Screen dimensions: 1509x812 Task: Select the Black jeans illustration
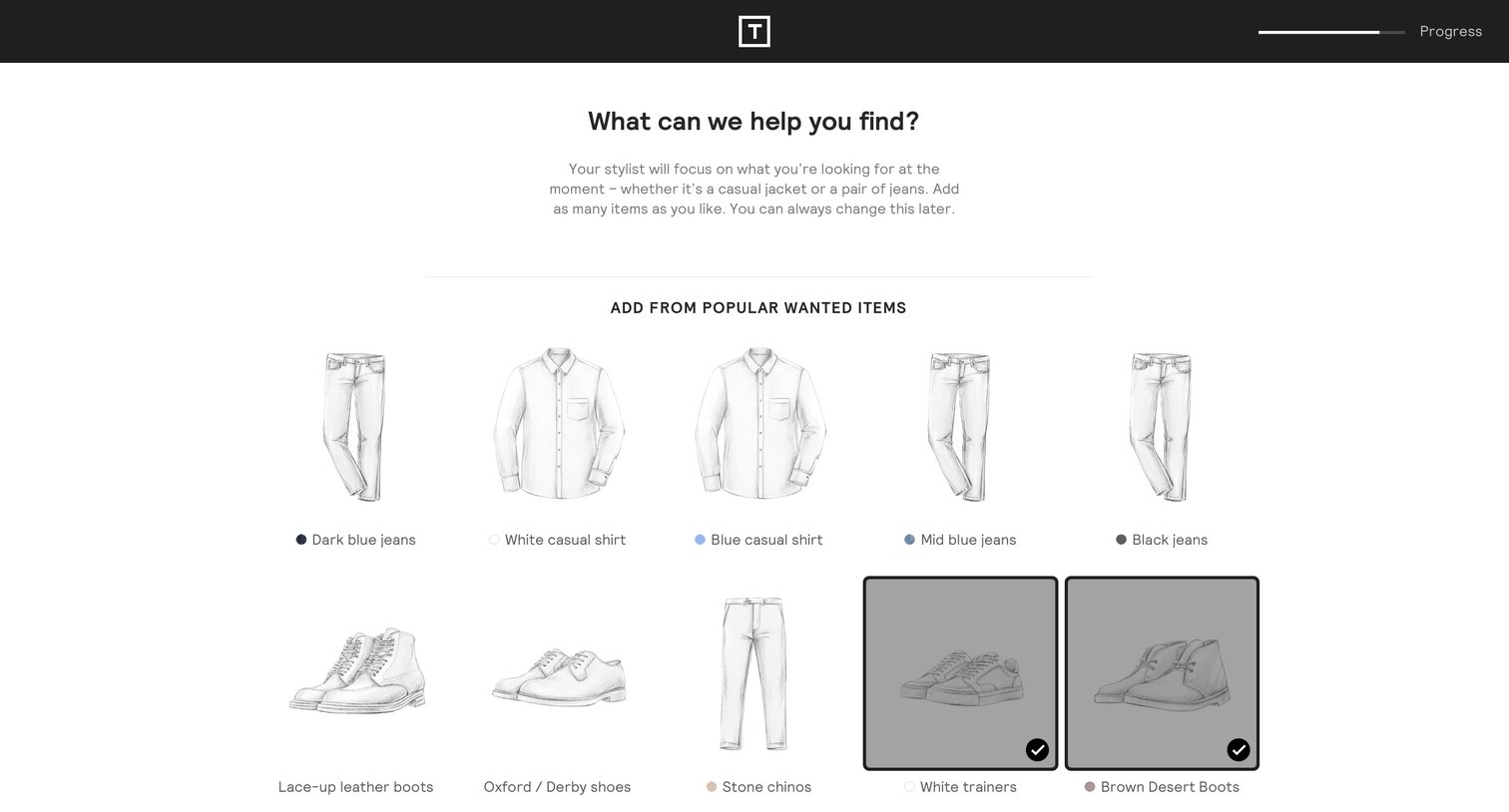tap(1161, 426)
